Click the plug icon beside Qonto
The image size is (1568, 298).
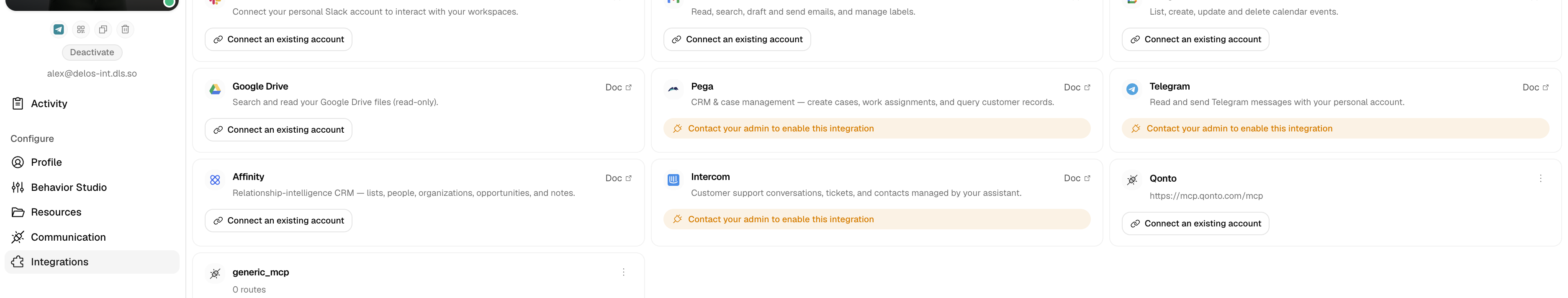(x=1131, y=180)
